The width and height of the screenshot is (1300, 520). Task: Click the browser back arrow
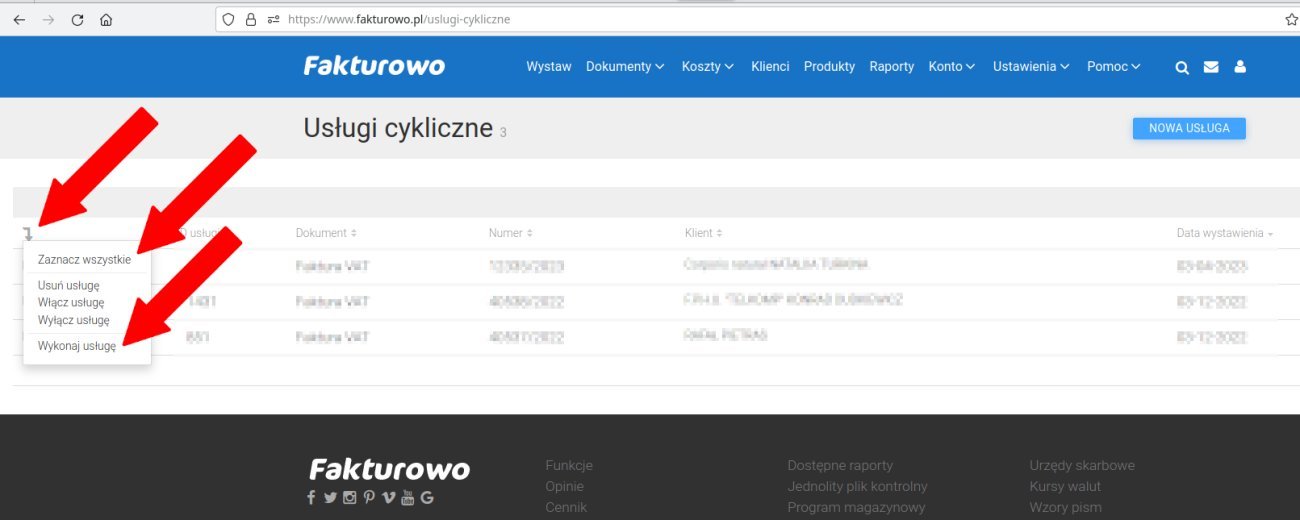coord(19,19)
